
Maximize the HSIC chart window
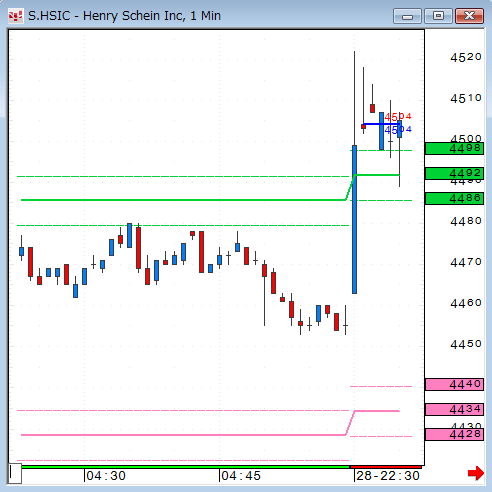click(x=438, y=16)
